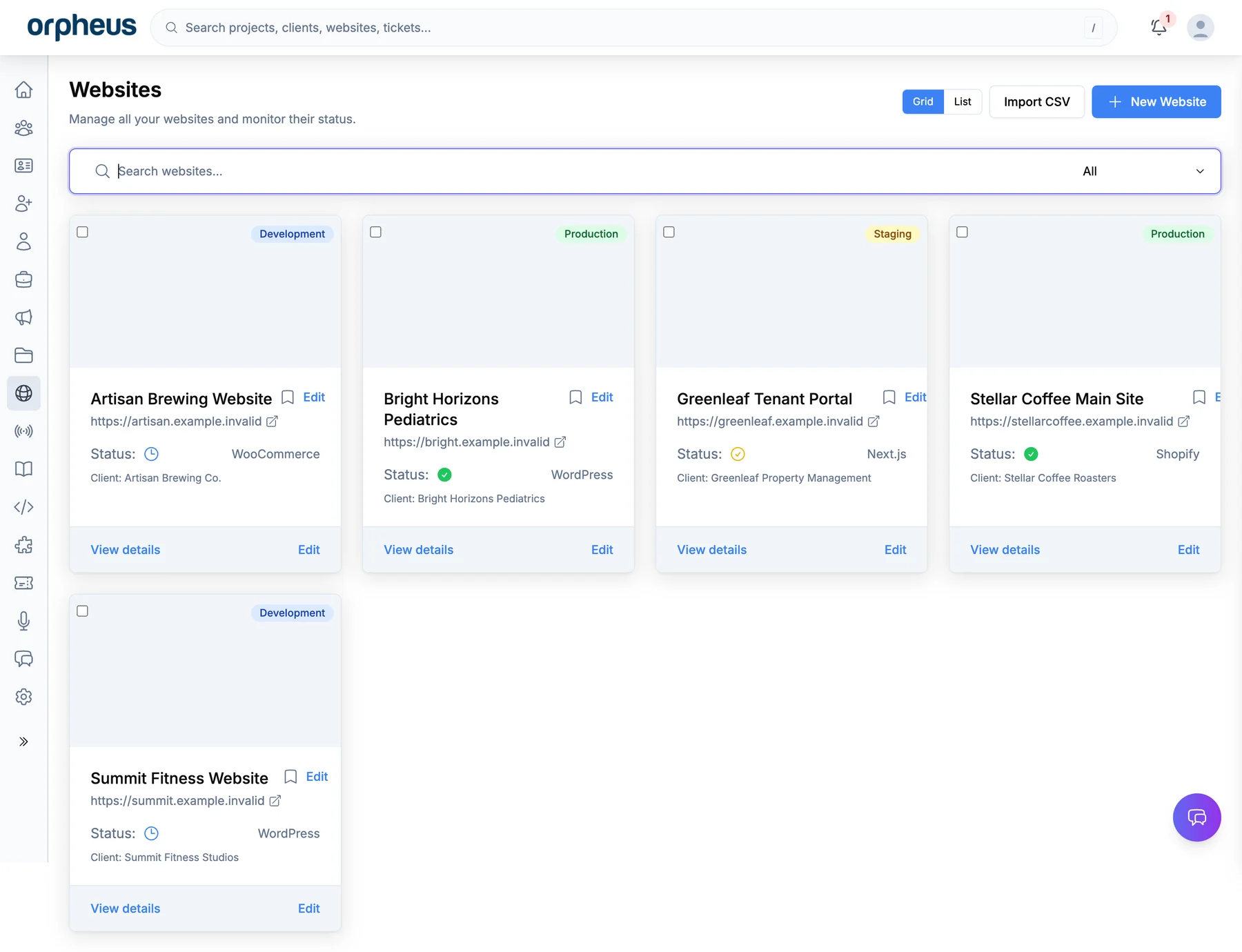
Task: Open the megaphone sidebar icon
Action: tap(23, 317)
